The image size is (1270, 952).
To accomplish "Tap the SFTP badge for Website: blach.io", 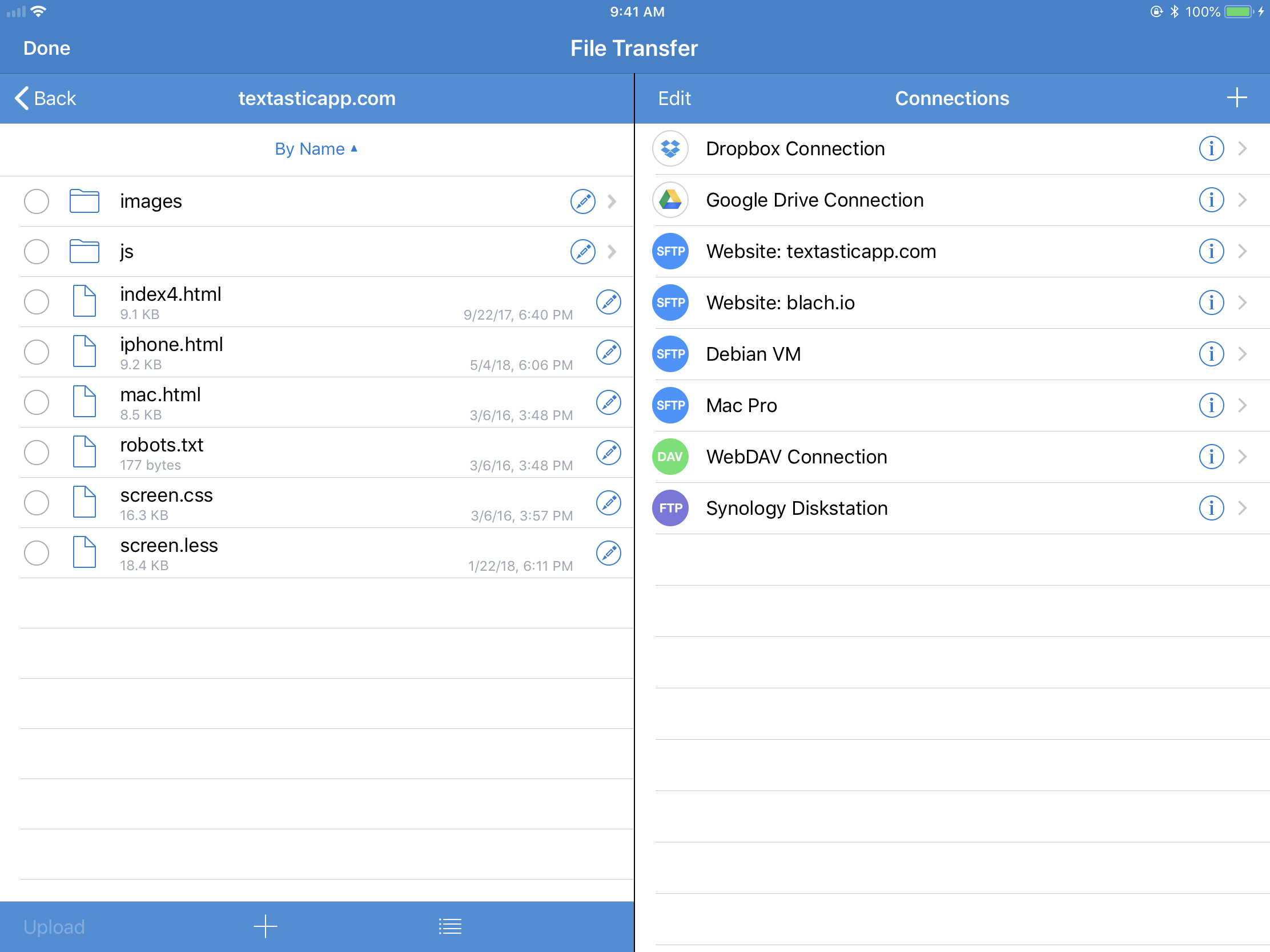I will [670, 302].
